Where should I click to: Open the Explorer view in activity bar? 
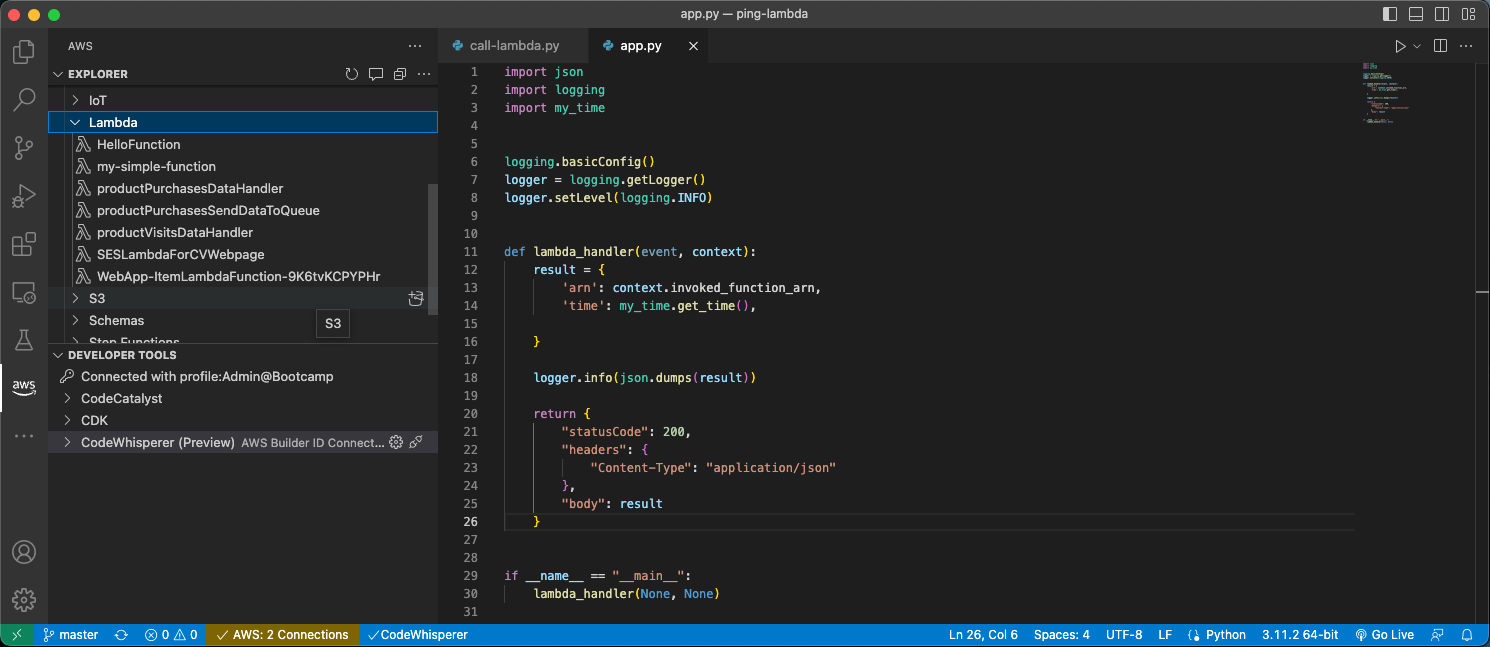click(x=24, y=52)
